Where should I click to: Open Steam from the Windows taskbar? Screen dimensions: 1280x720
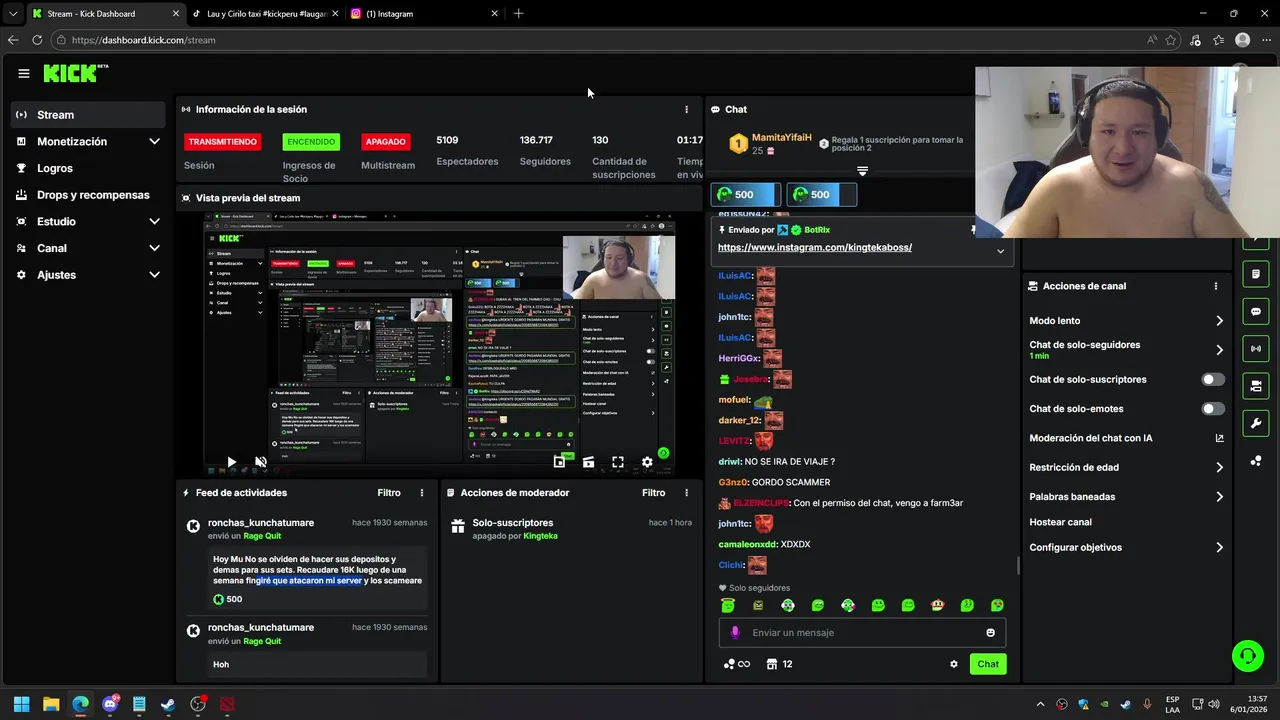[x=168, y=704]
